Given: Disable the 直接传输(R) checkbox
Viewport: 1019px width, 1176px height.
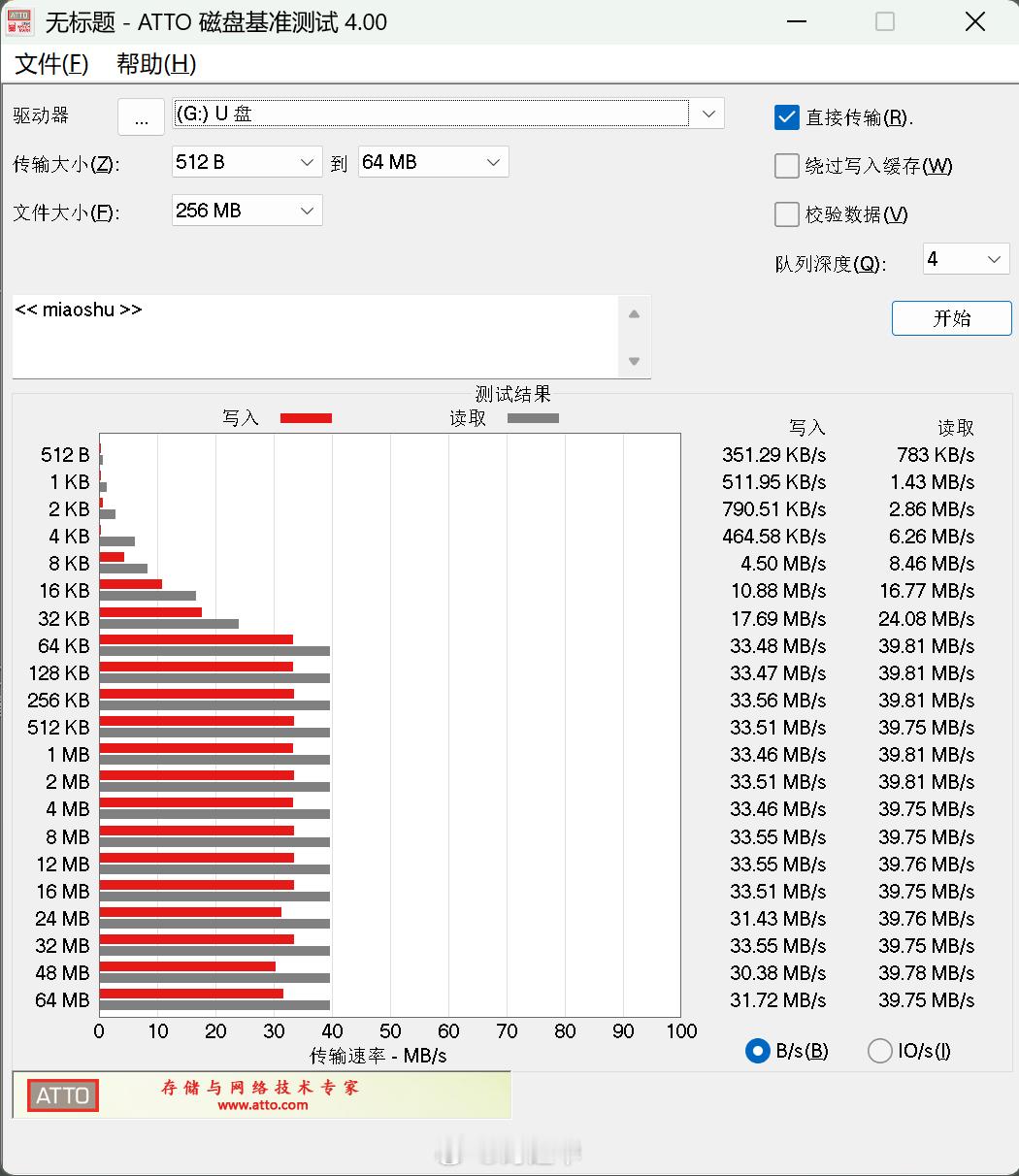Looking at the screenshot, I should coord(786,116).
